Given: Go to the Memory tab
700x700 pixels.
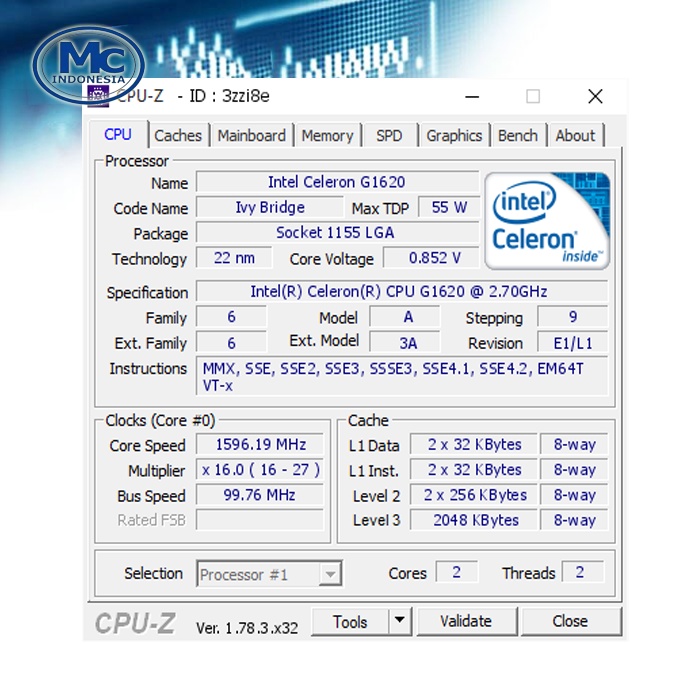Looking at the screenshot, I should click(x=327, y=135).
